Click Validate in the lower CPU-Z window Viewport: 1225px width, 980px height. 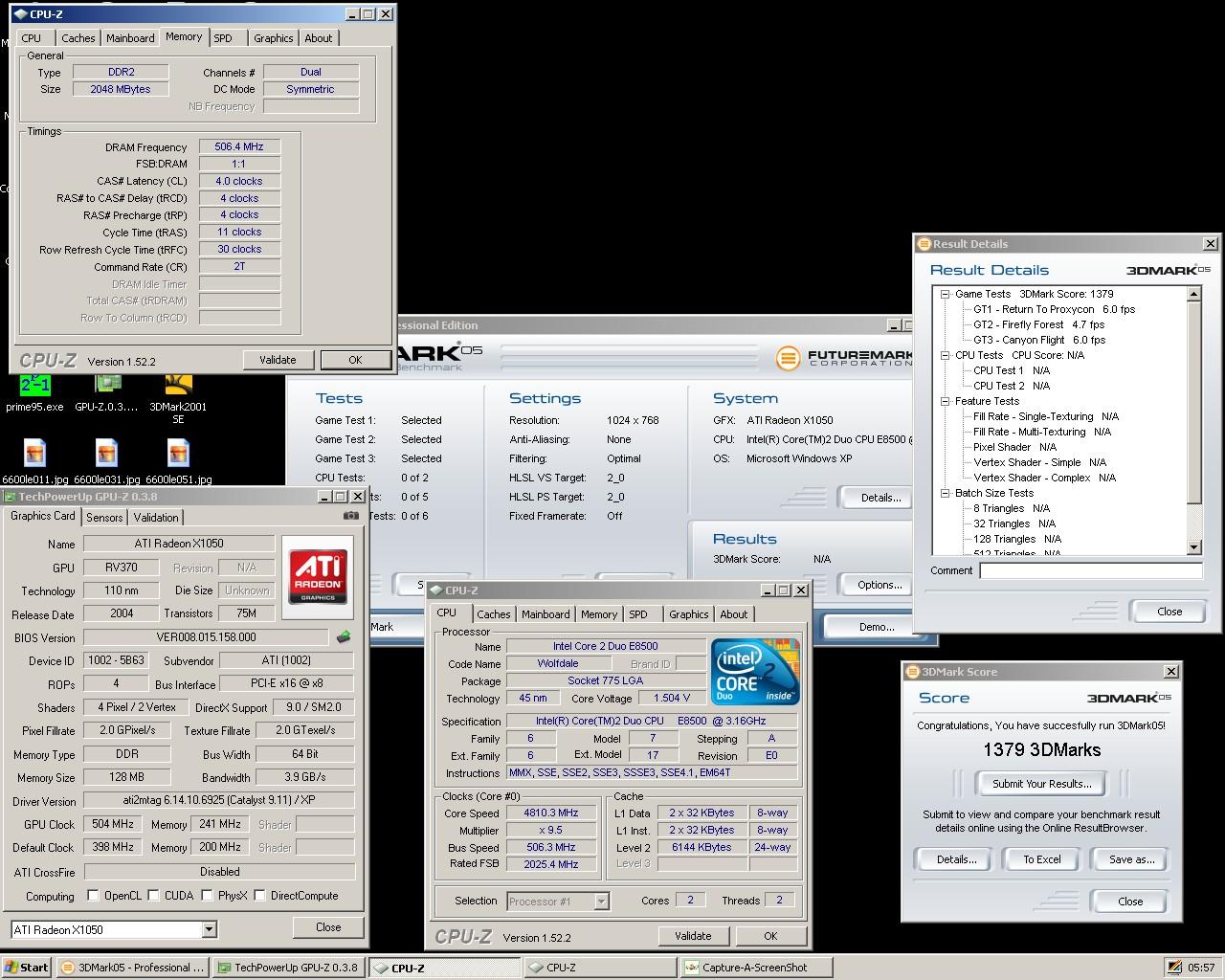tap(693, 936)
